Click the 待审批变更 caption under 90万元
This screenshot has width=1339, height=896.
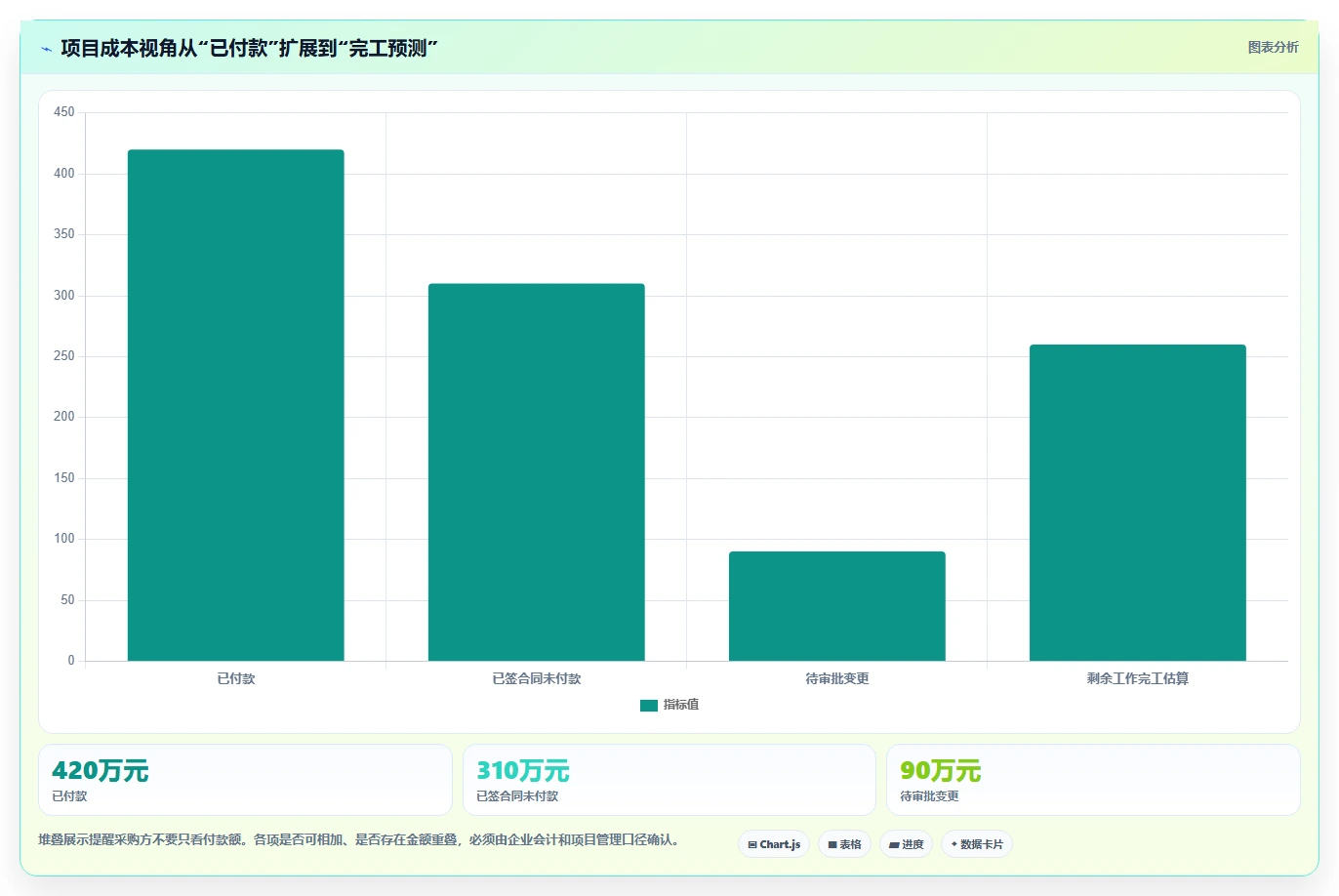(x=929, y=796)
